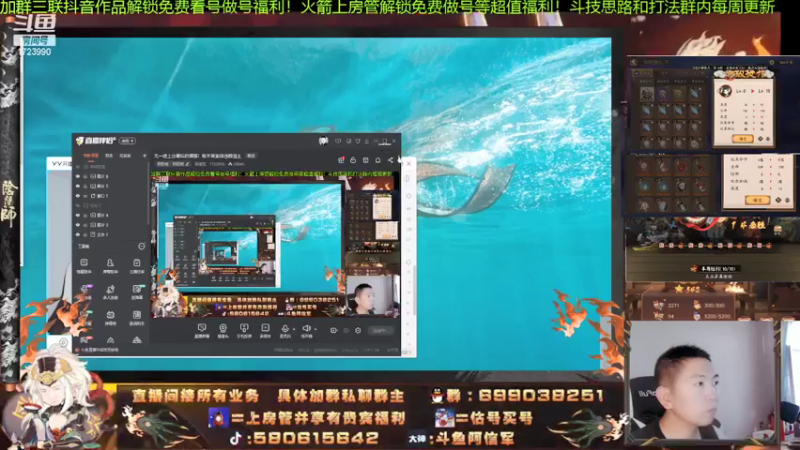Add a multimedia play source

pyautogui.click(x=265, y=331)
